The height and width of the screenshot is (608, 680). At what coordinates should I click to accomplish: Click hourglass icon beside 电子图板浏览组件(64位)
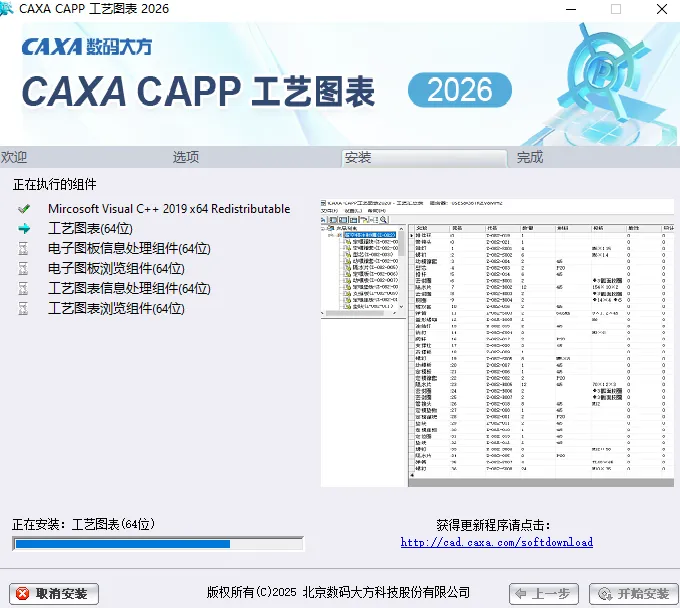[x=23, y=268]
